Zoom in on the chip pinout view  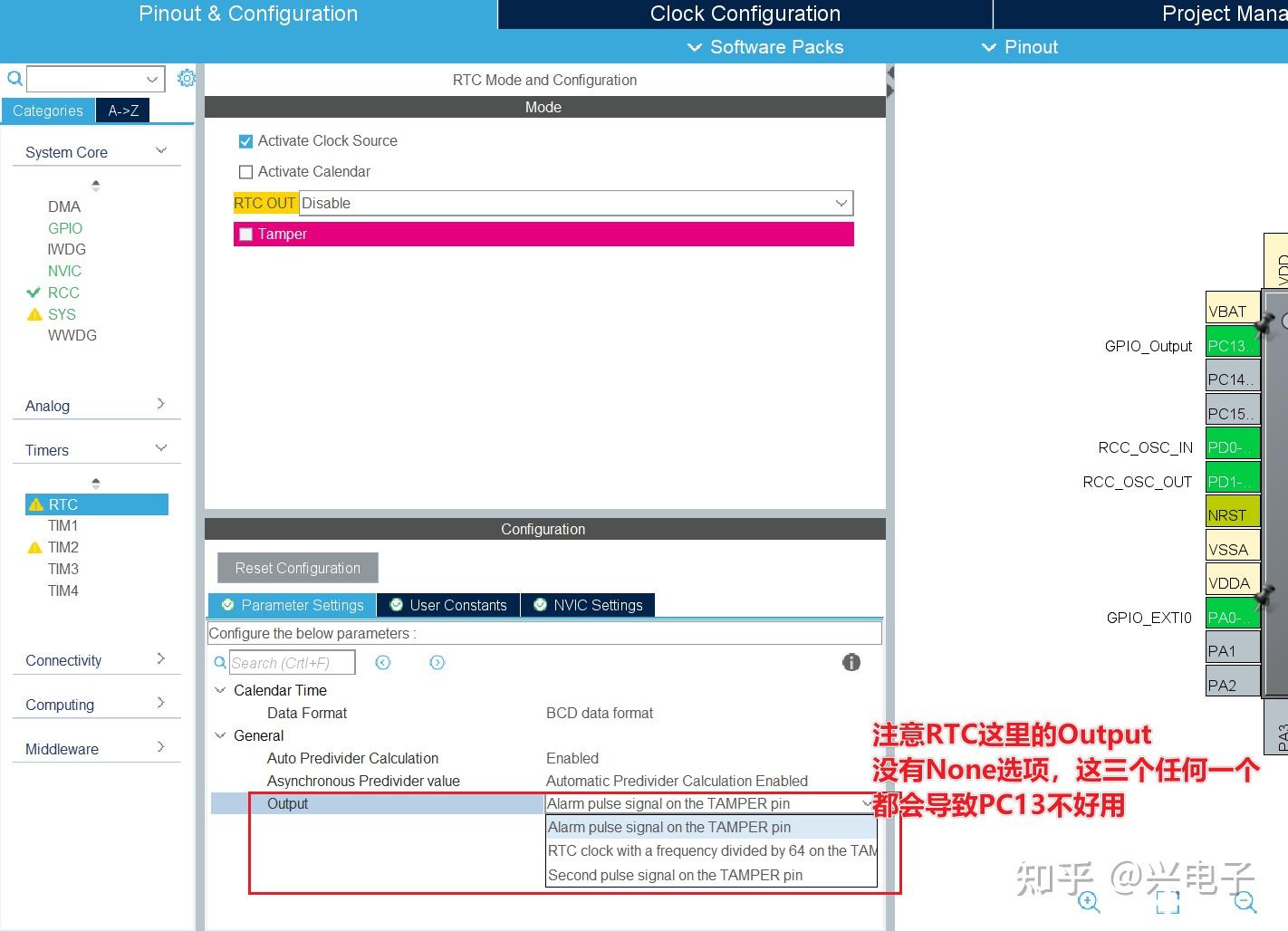1089,901
